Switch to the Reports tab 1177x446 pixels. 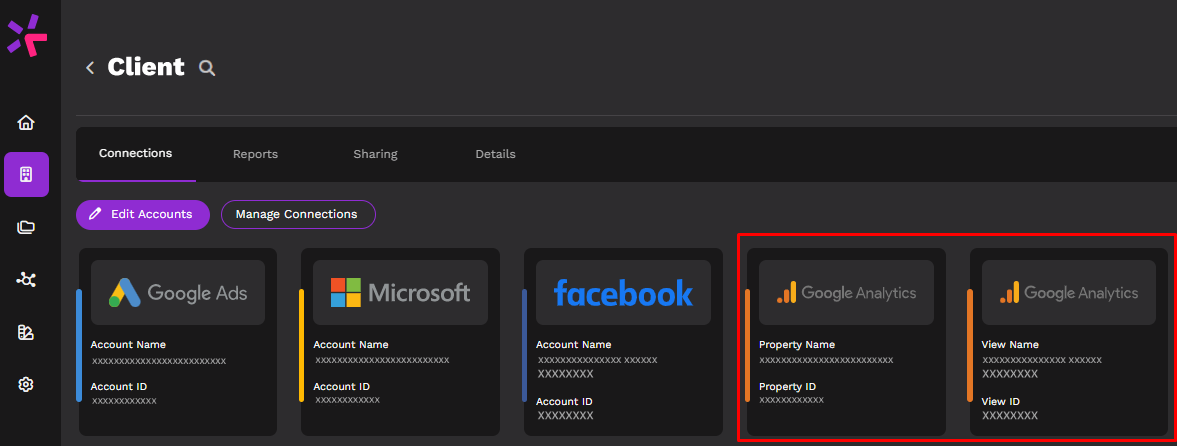(x=255, y=154)
